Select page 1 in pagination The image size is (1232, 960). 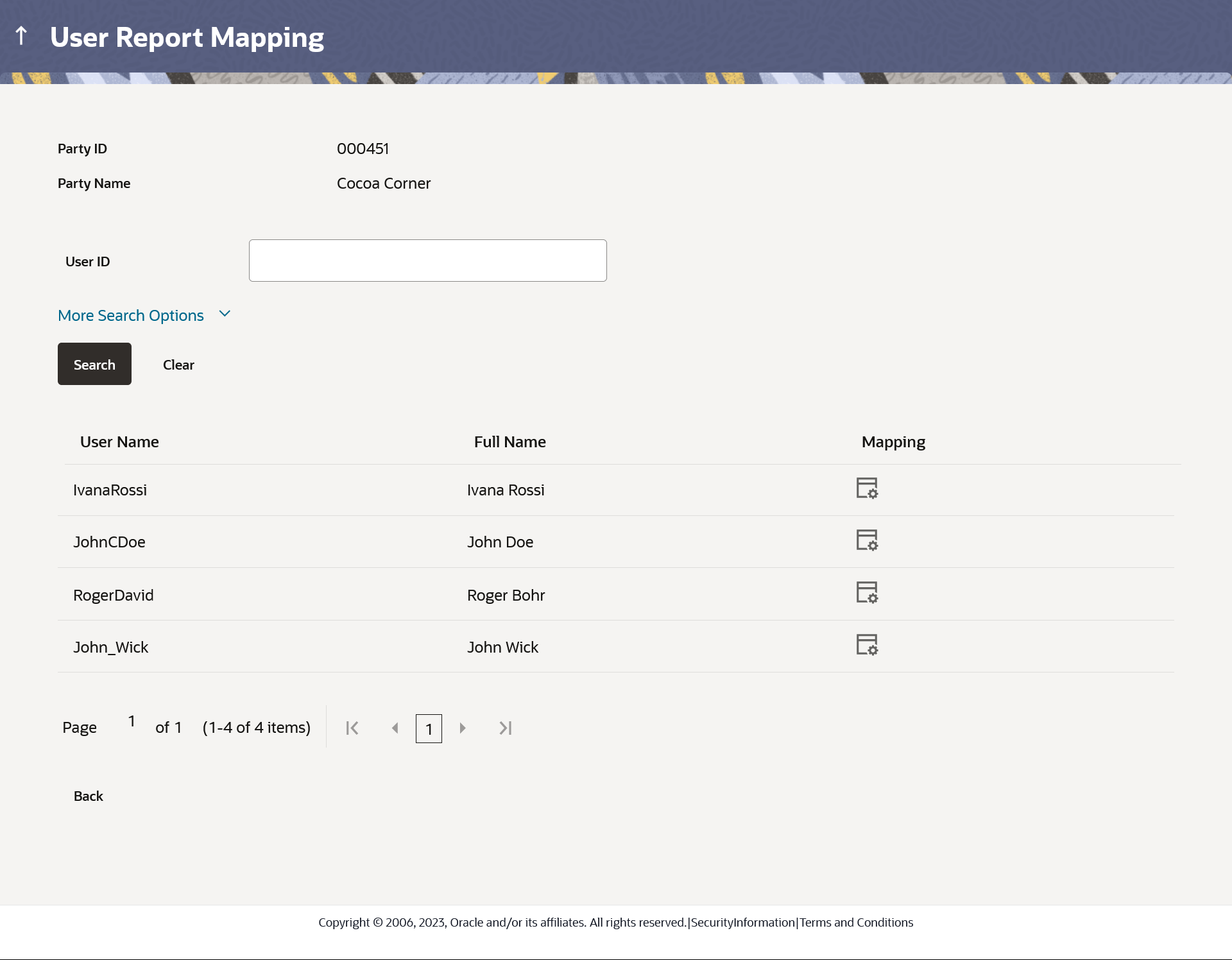(x=429, y=728)
